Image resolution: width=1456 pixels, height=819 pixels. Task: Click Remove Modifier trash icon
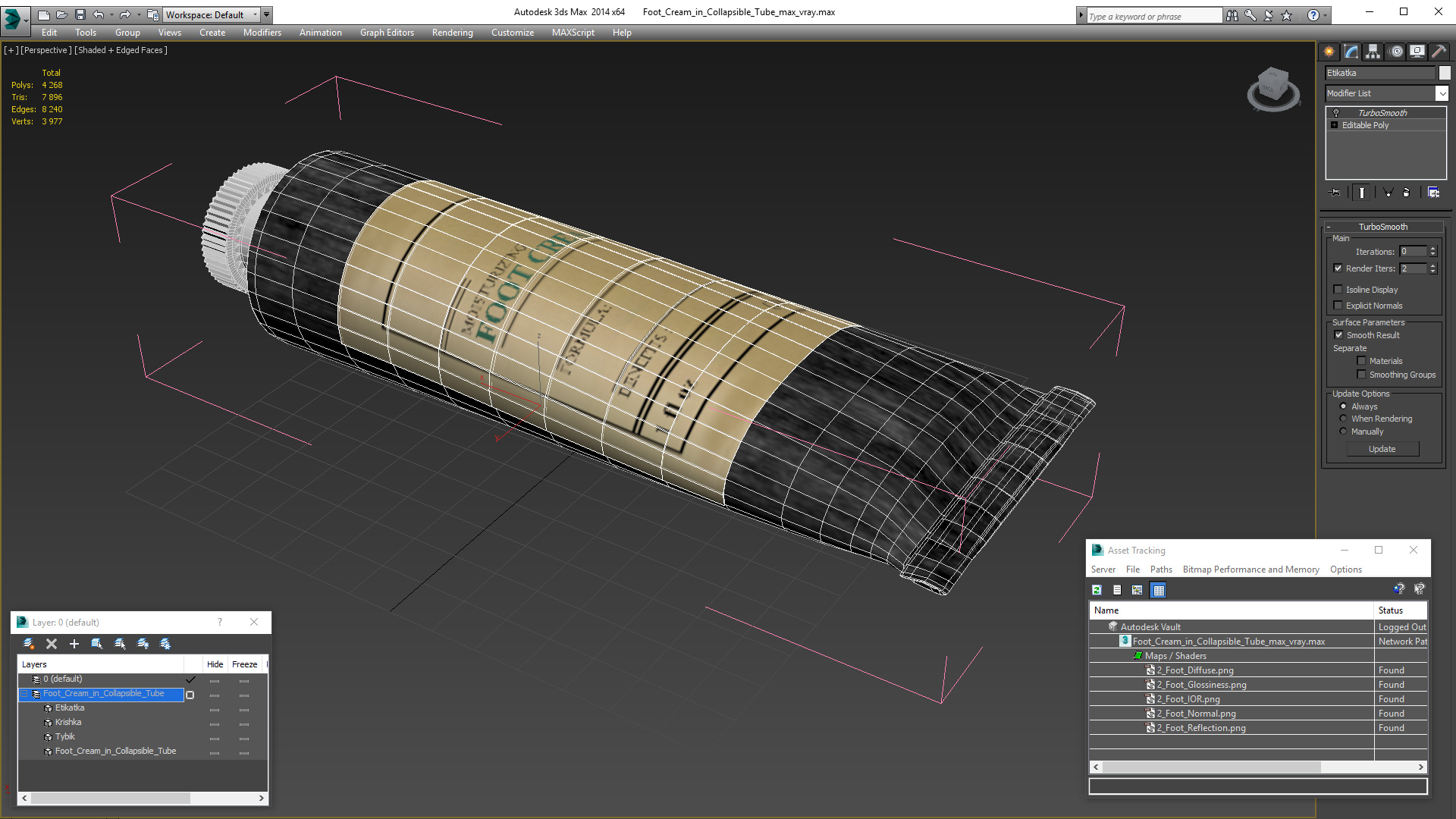pyautogui.click(x=1407, y=193)
